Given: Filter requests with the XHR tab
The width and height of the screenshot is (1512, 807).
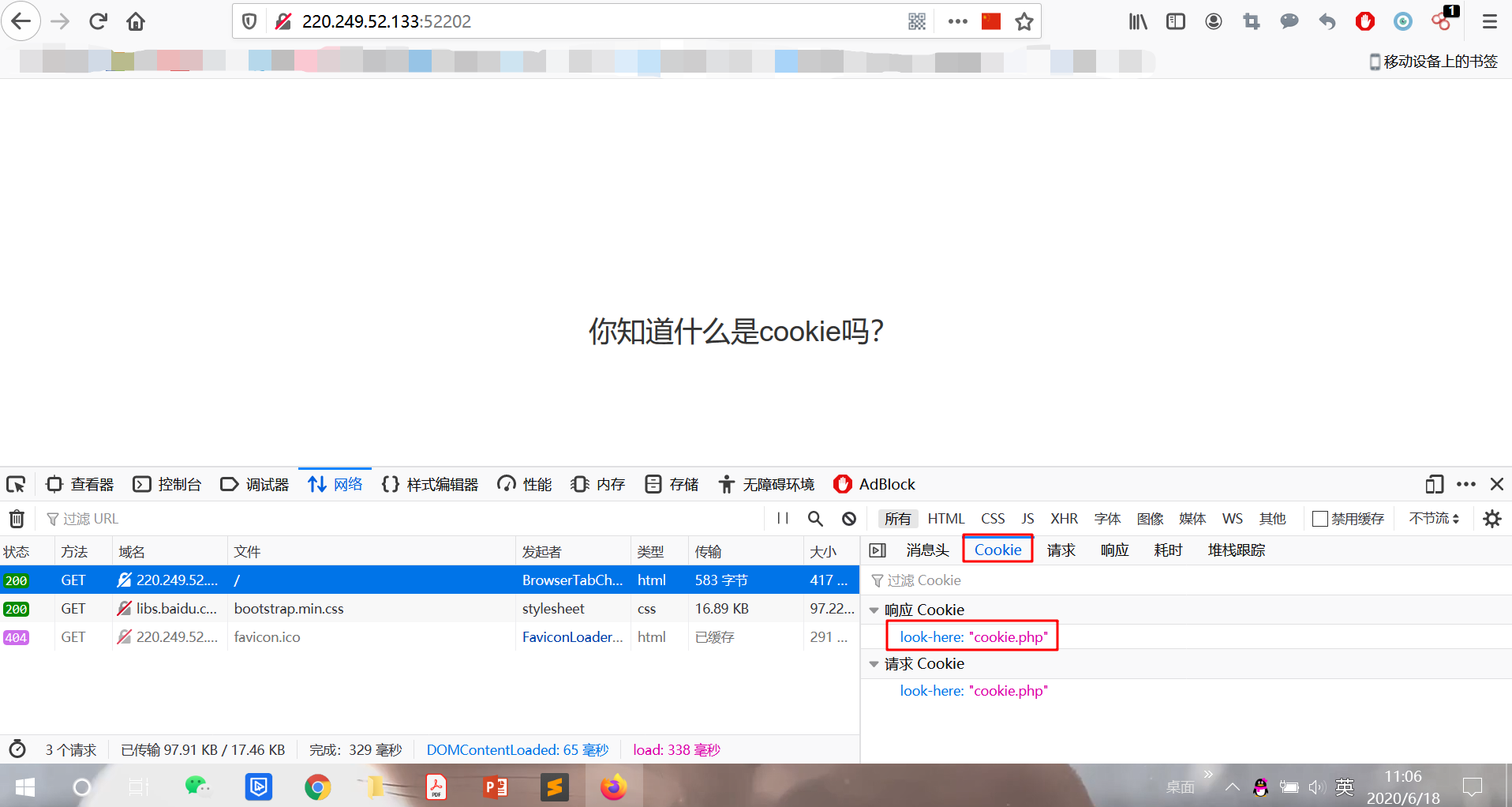Looking at the screenshot, I should click(1064, 518).
